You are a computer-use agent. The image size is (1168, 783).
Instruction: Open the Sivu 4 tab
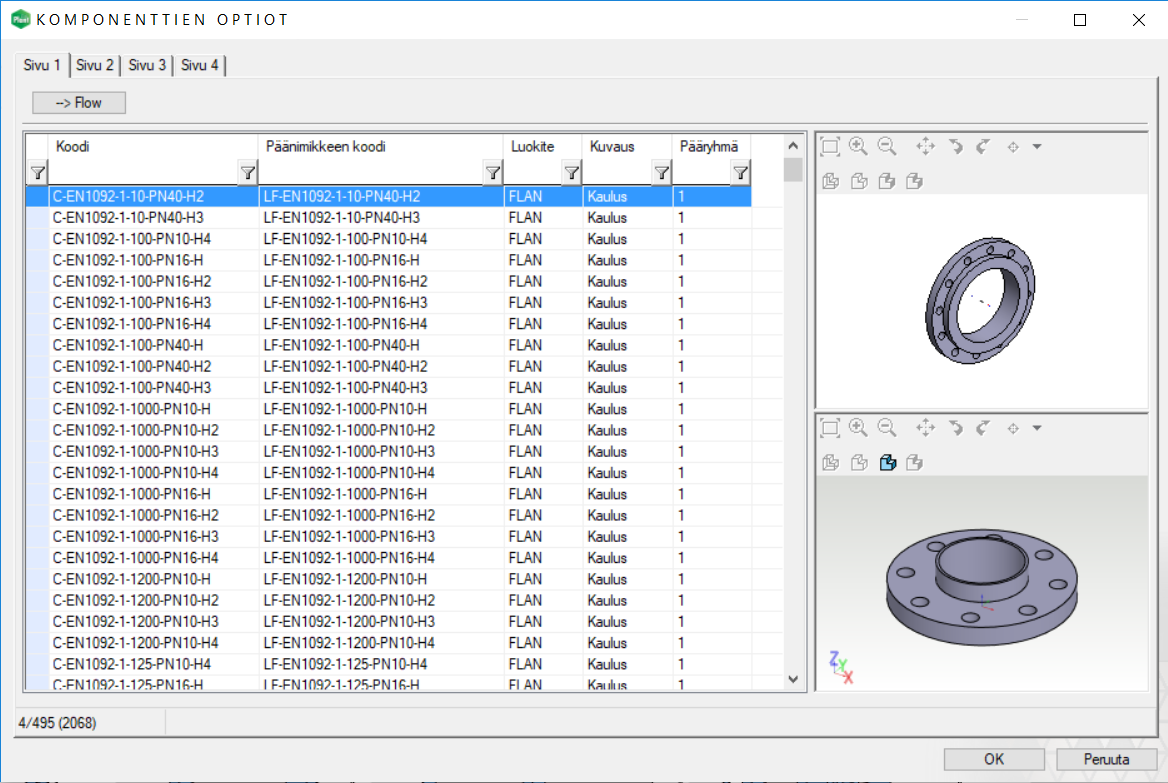[200, 66]
